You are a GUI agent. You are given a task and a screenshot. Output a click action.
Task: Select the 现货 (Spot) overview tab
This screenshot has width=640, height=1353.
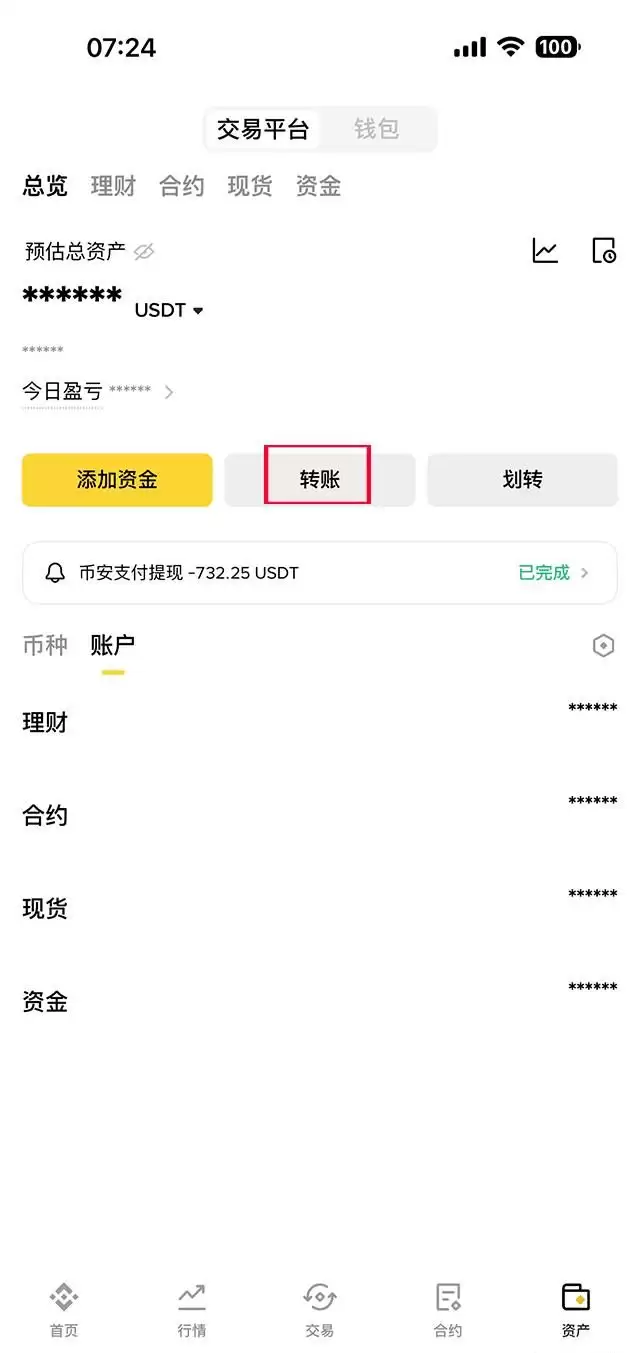tap(248, 185)
